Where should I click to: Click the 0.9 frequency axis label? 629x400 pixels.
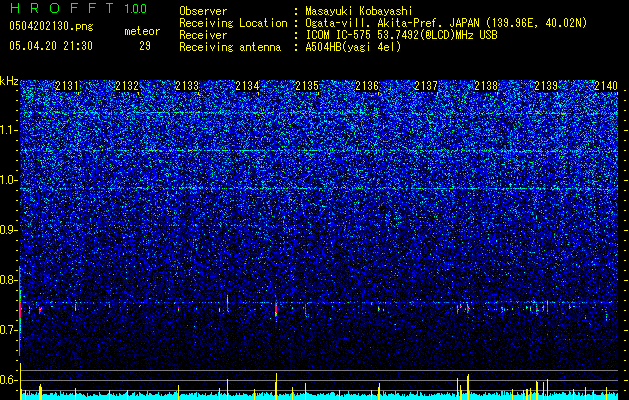point(9,230)
